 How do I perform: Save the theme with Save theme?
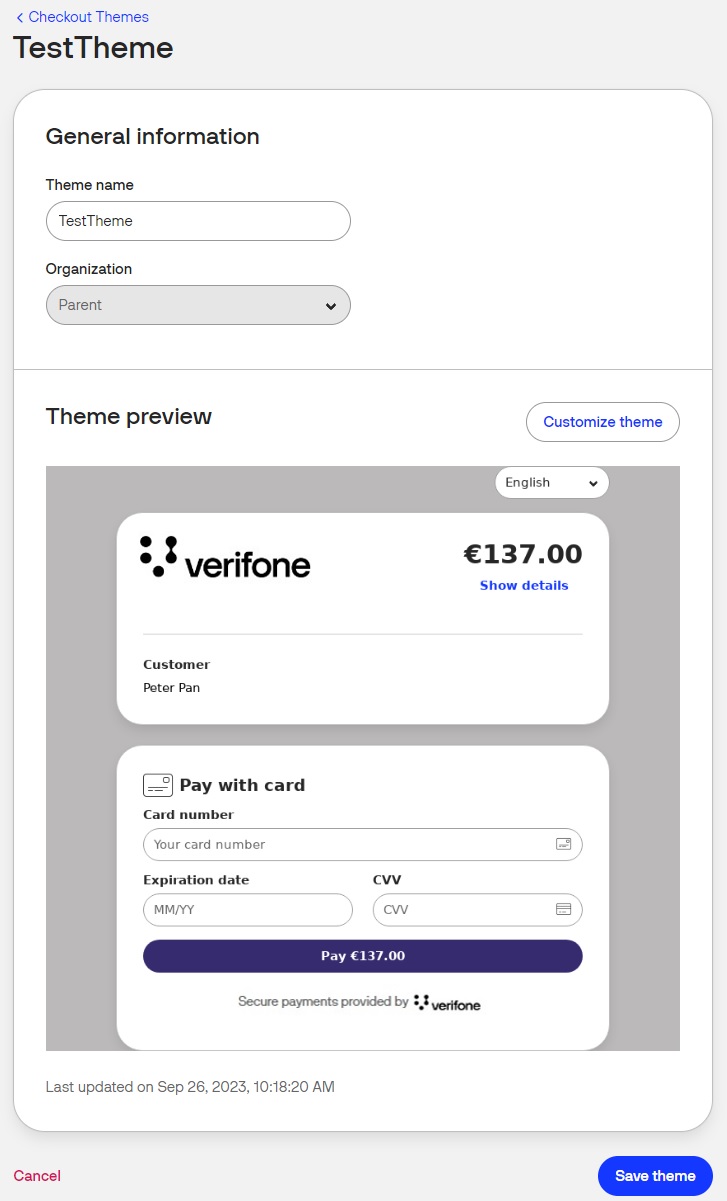[655, 1176]
